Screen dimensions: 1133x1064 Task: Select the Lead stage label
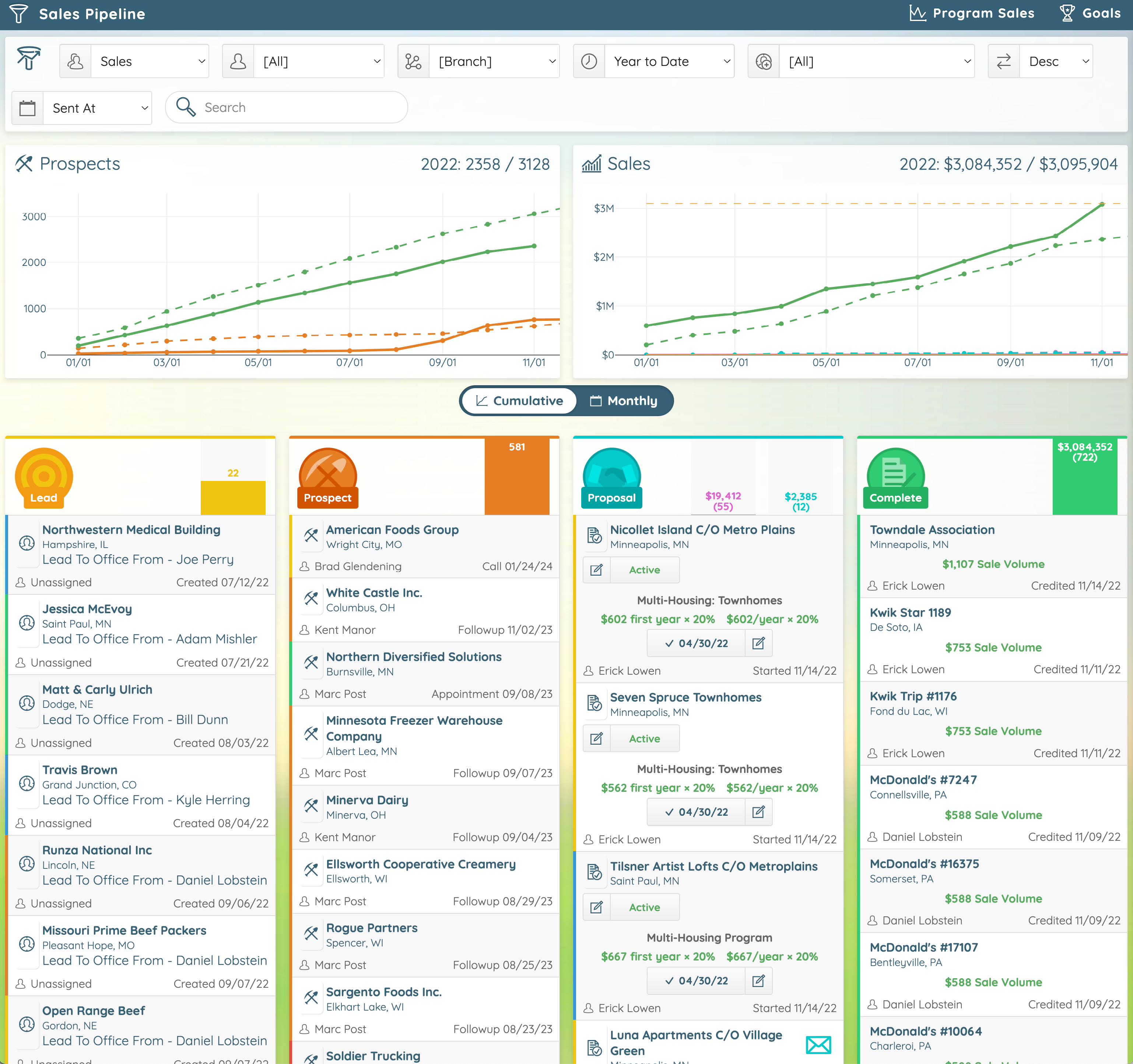(44, 498)
